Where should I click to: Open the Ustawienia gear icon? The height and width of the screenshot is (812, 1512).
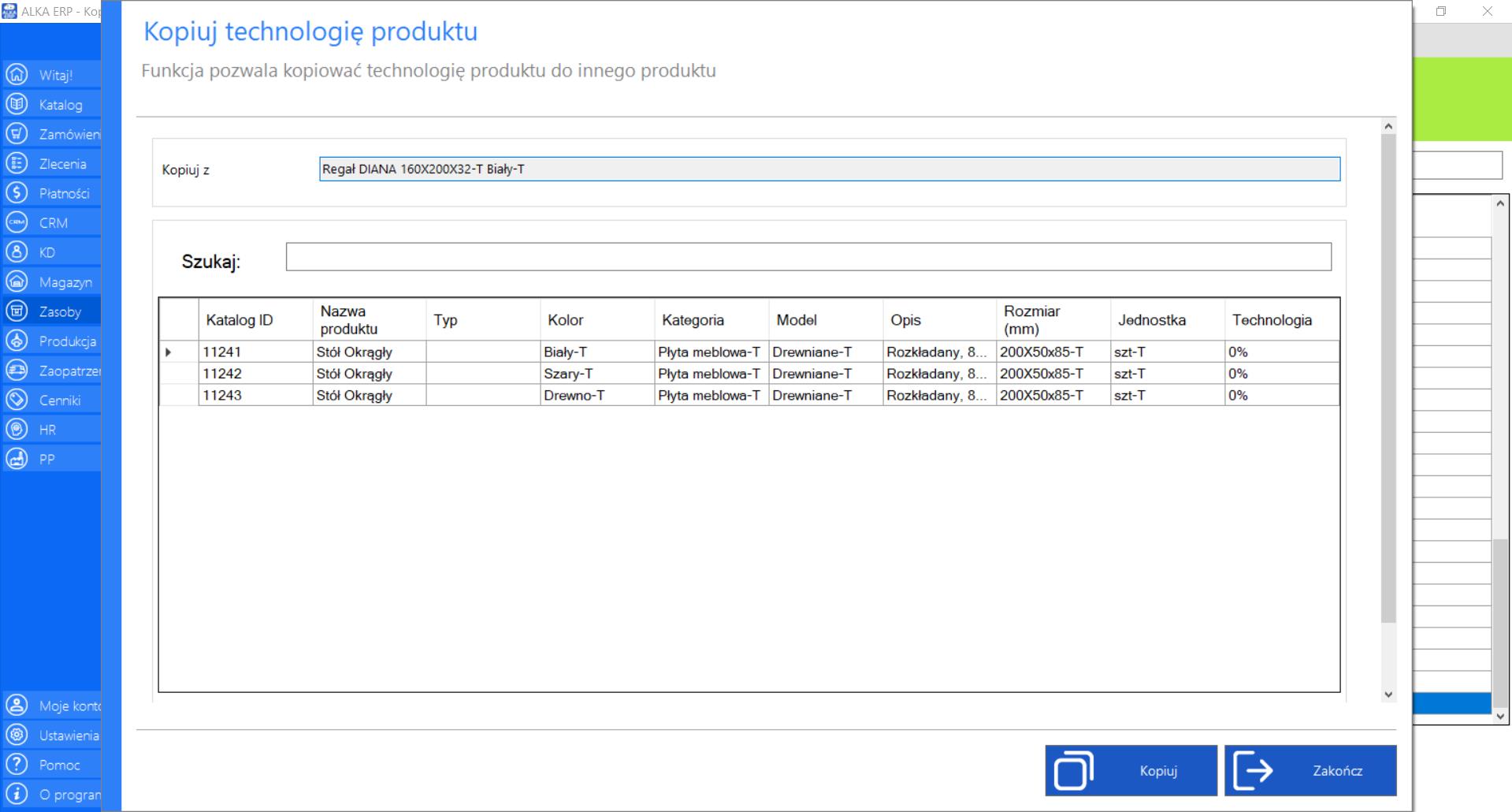(x=17, y=735)
